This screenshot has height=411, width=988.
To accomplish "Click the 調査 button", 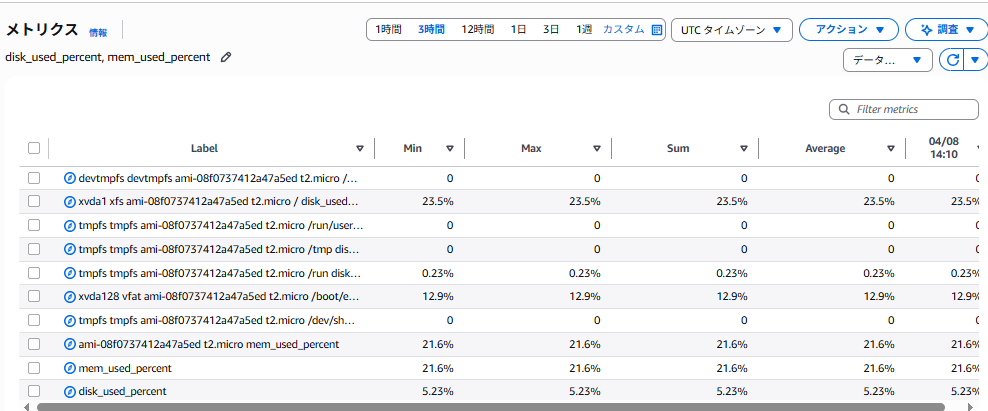I will [946, 30].
